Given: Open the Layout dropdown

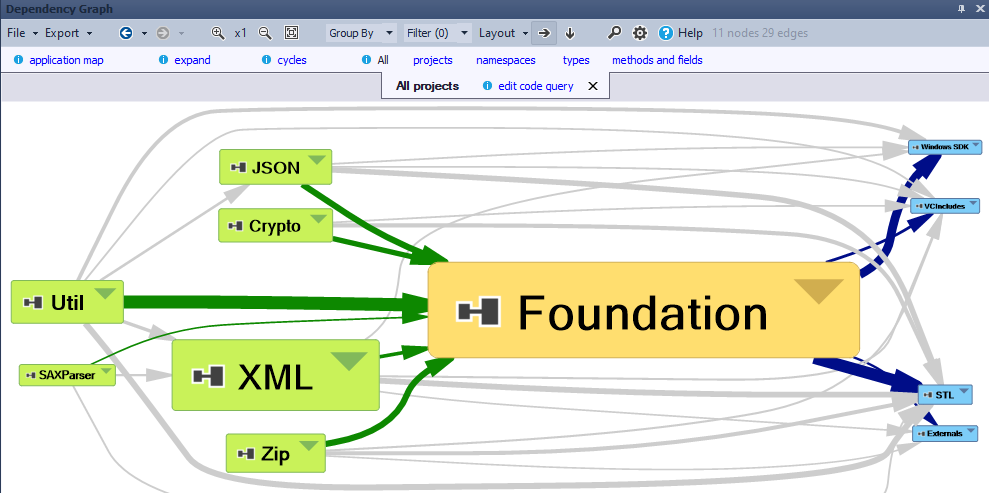Looking at the screenshot, I should coord(503,33).
